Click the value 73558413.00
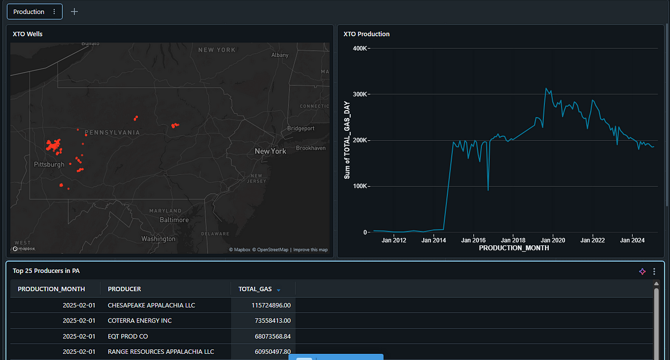670x360 pixels. pos(273,321)
